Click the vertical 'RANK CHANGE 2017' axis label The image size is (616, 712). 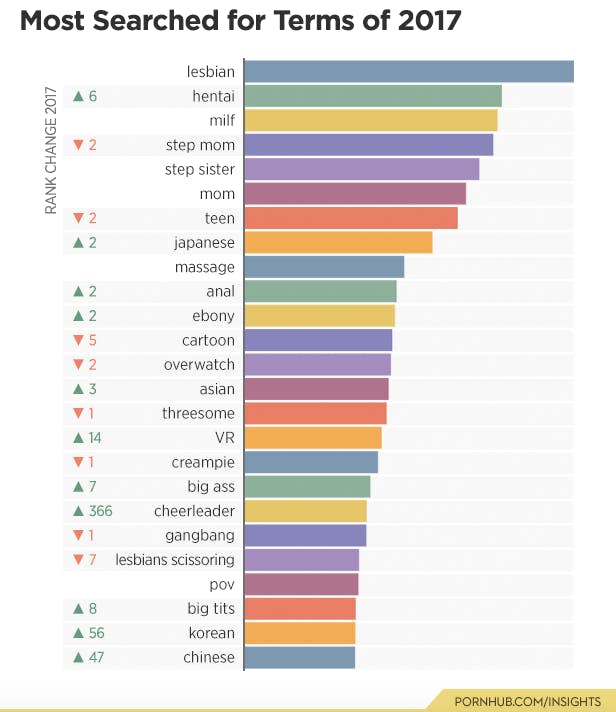51,150
